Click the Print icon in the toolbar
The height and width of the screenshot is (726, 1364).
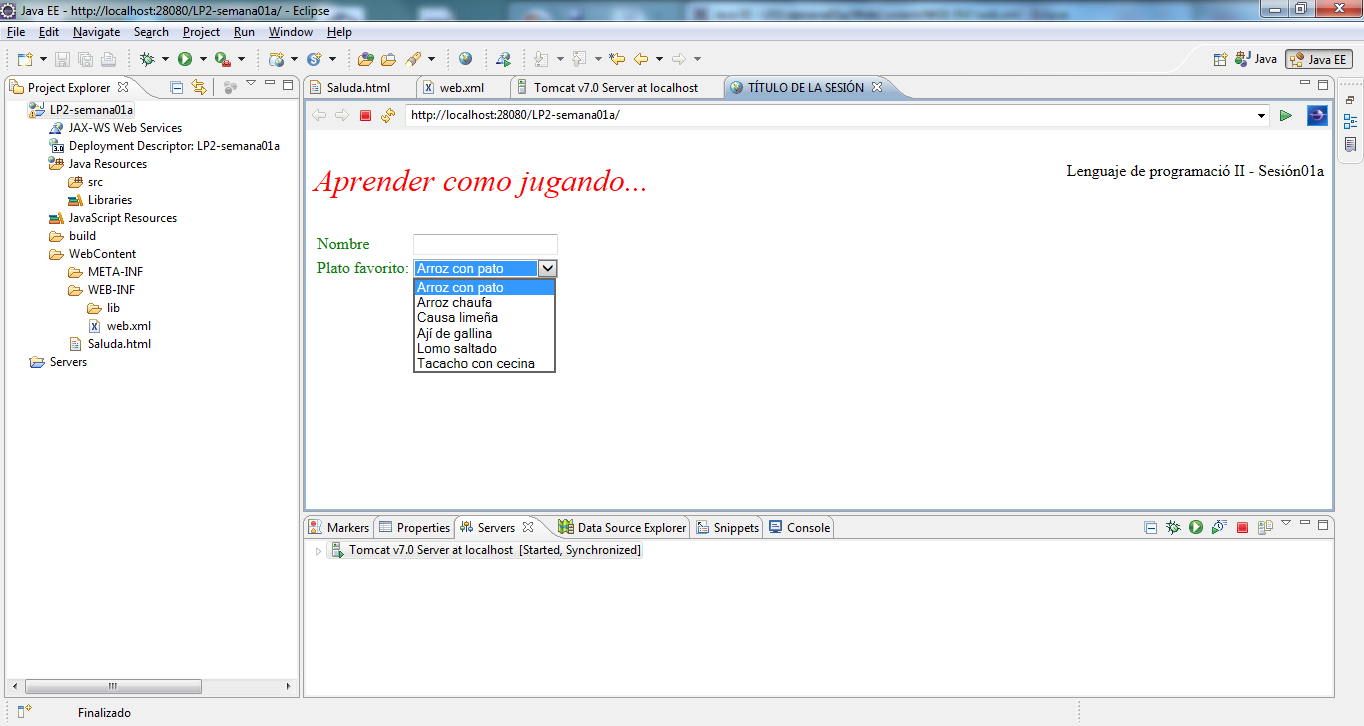pos(110,60)
